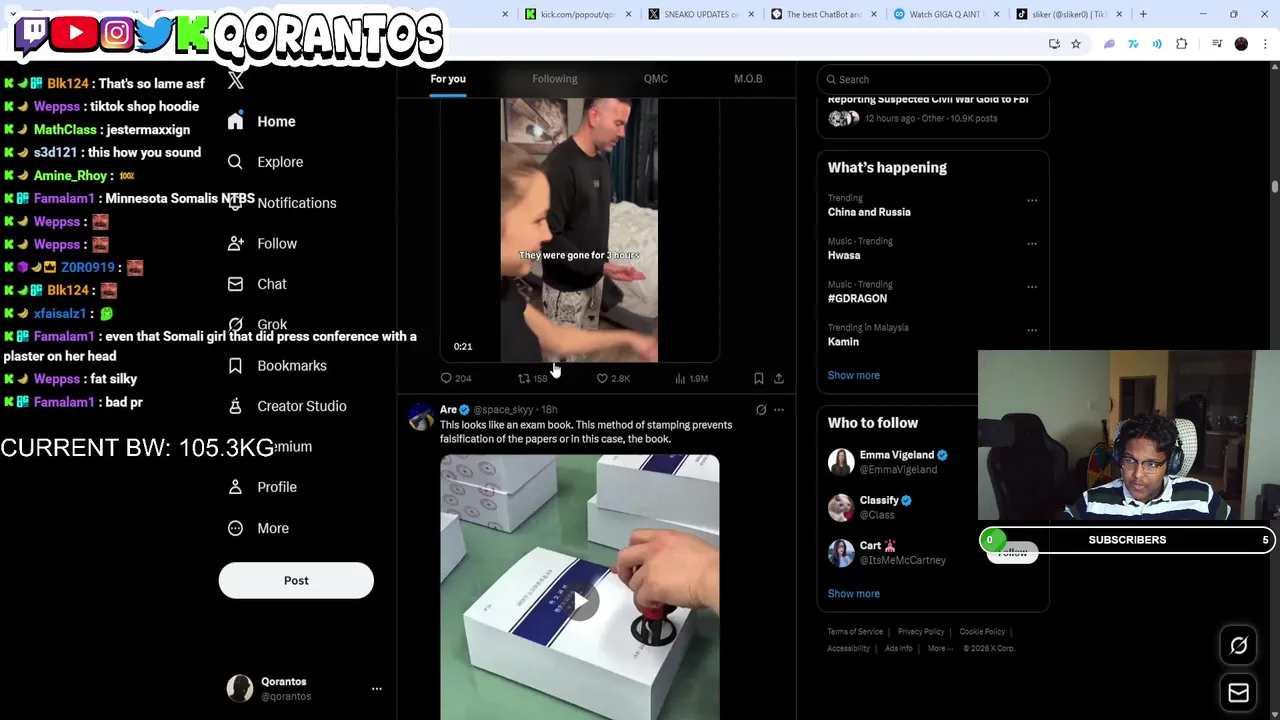
Task: Bookmark the video post
Action: 759,378
